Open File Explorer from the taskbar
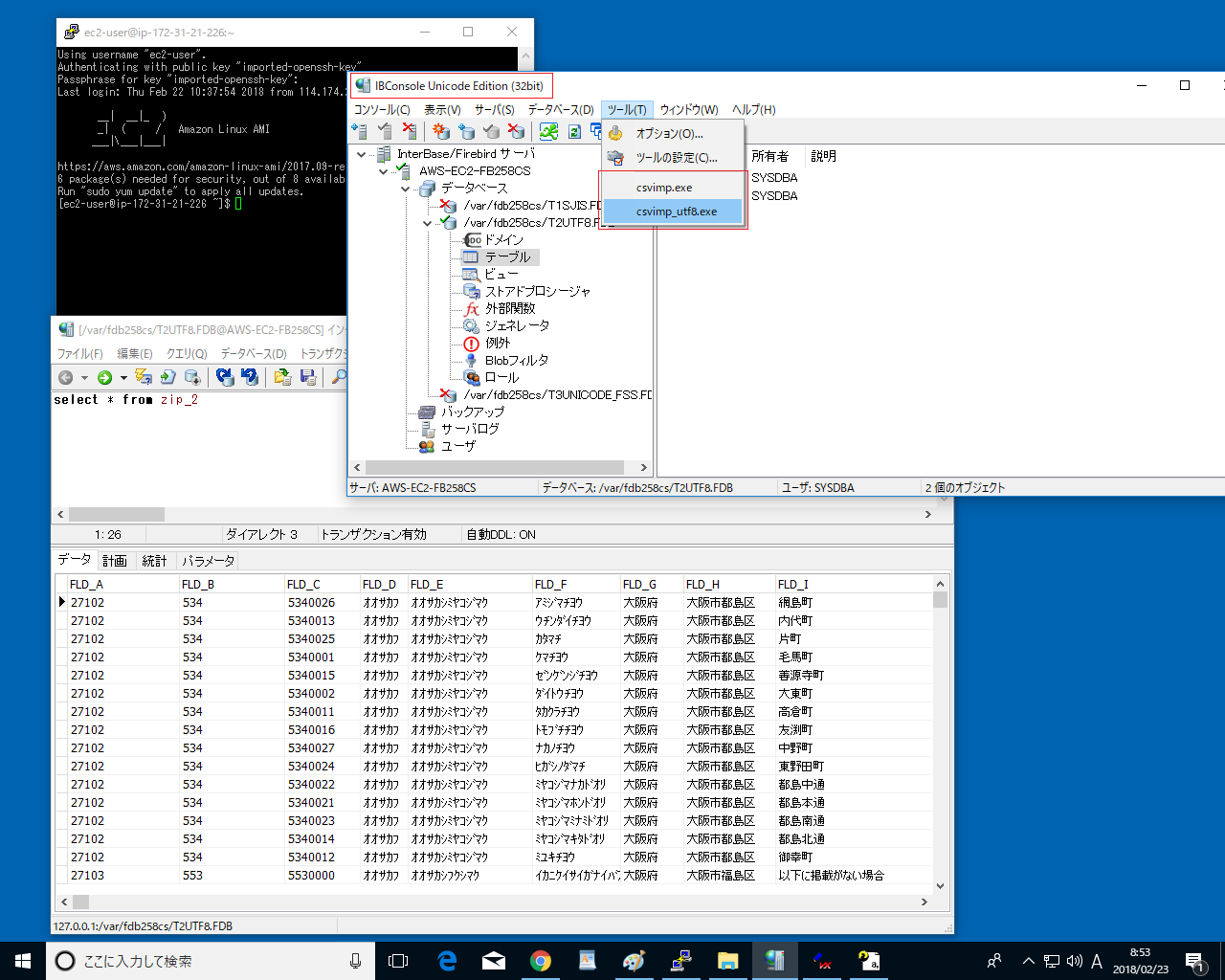 coord(728,961)
